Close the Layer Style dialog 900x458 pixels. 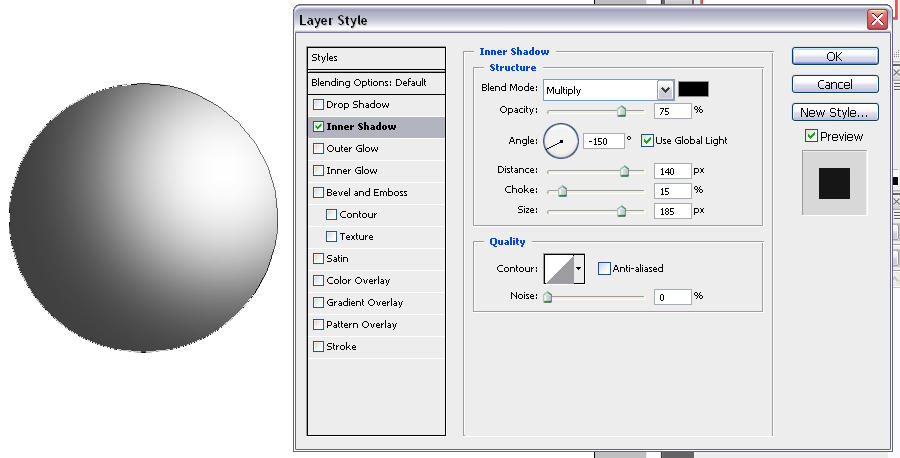coord(877,20)
